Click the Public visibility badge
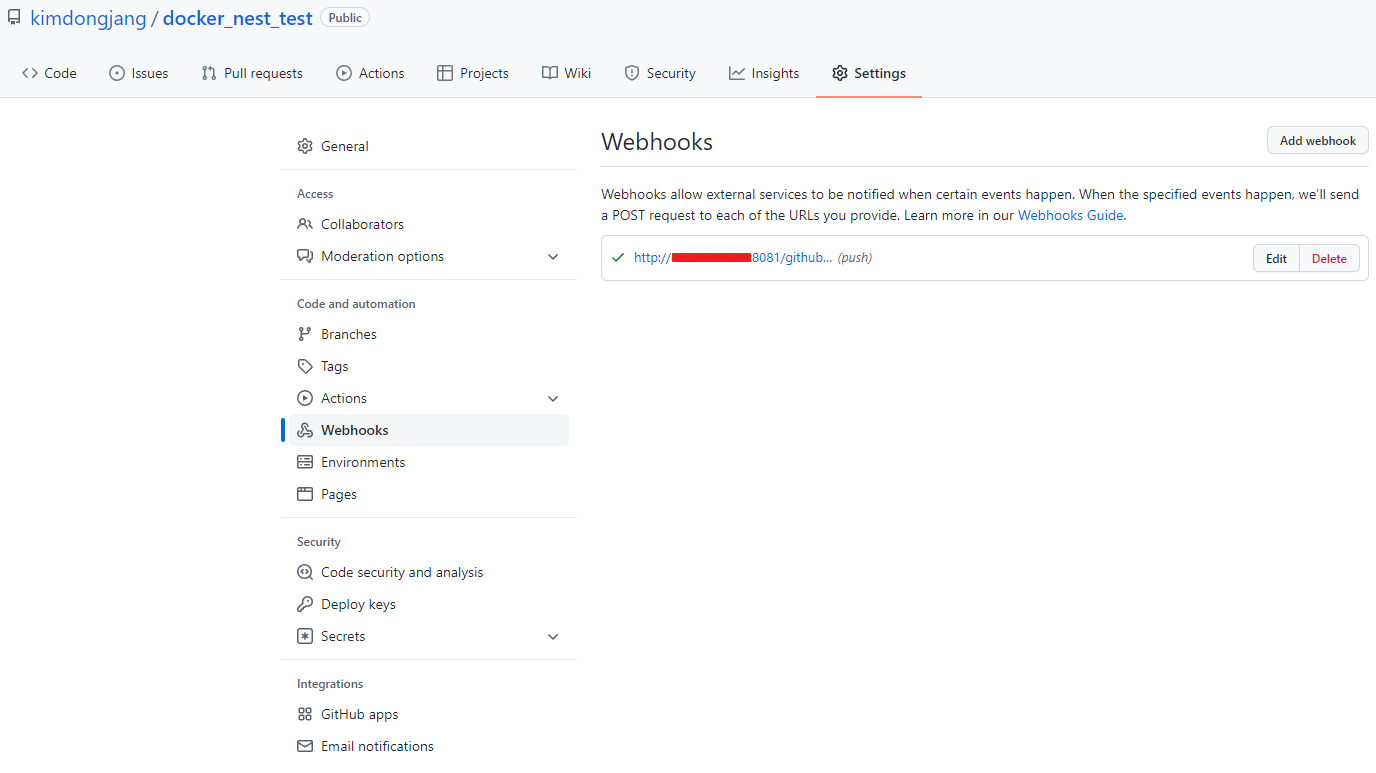 345,18
